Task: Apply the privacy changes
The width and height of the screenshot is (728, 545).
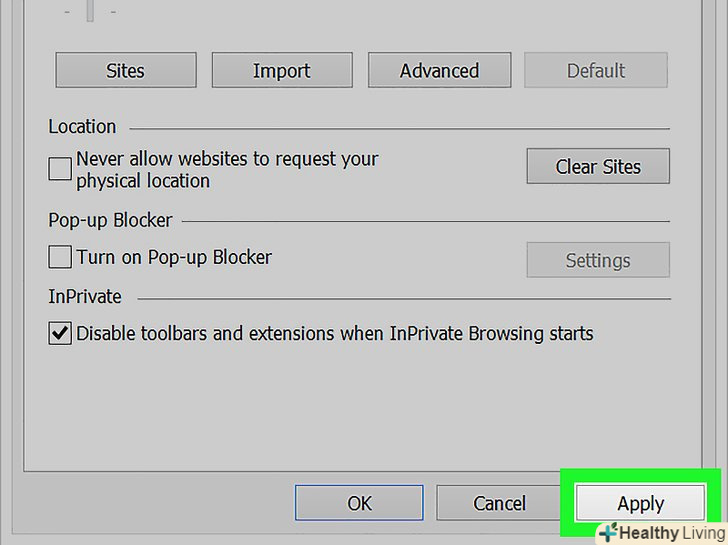Action: pyautogui.click(x=640, y=504)
